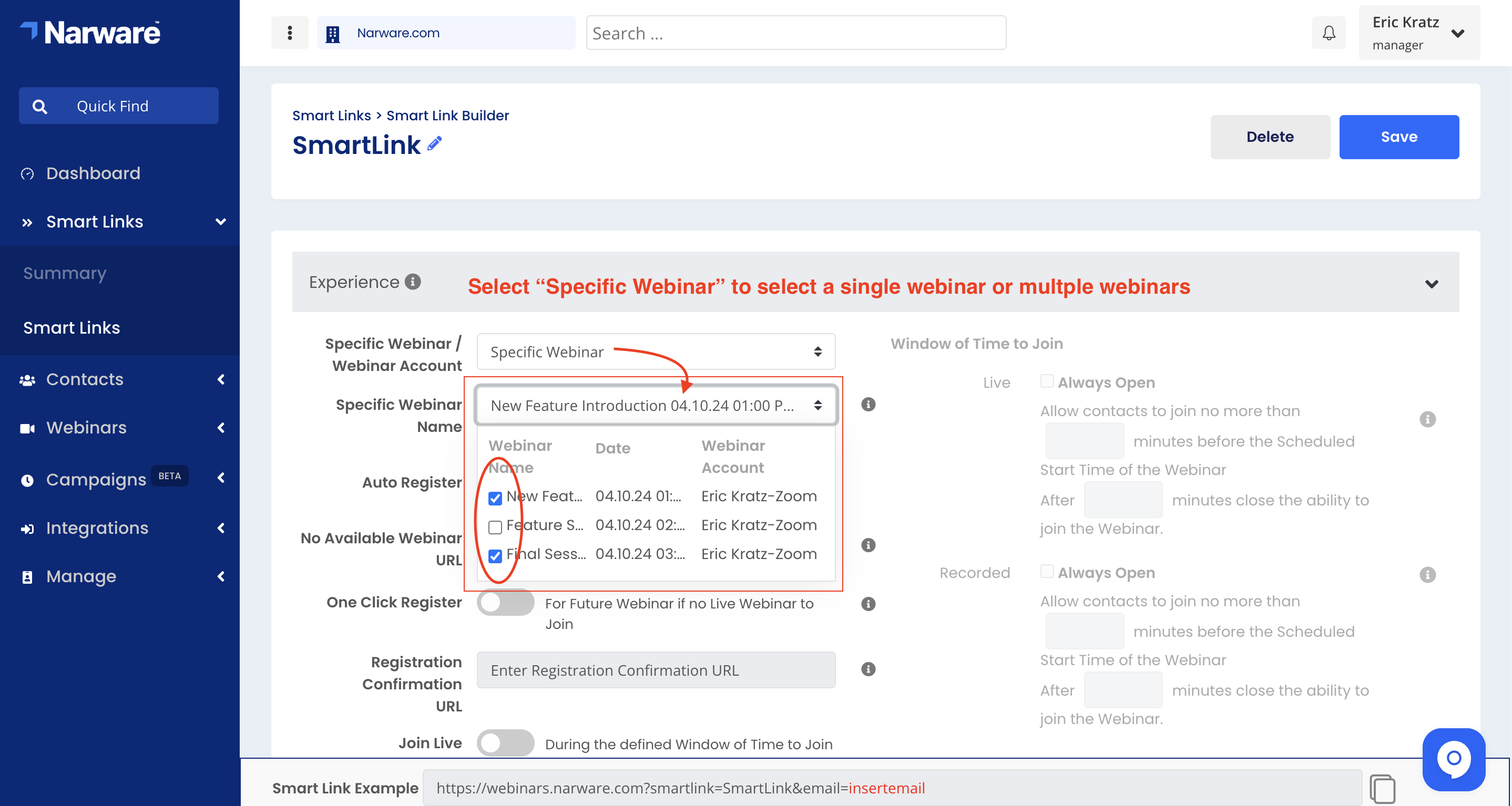1512x806 pixels.
Task: Check Always Open for Recorded
Action: click(1047, 571)
